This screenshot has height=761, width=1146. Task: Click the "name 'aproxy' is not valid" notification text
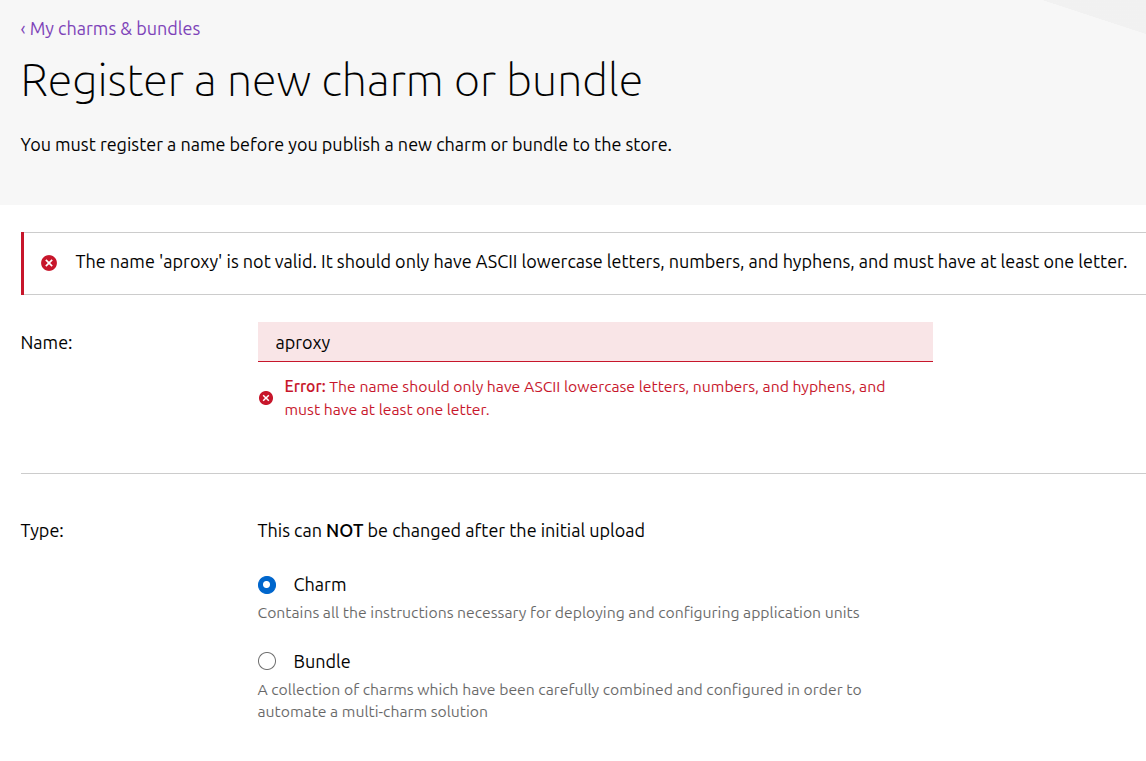601,262
